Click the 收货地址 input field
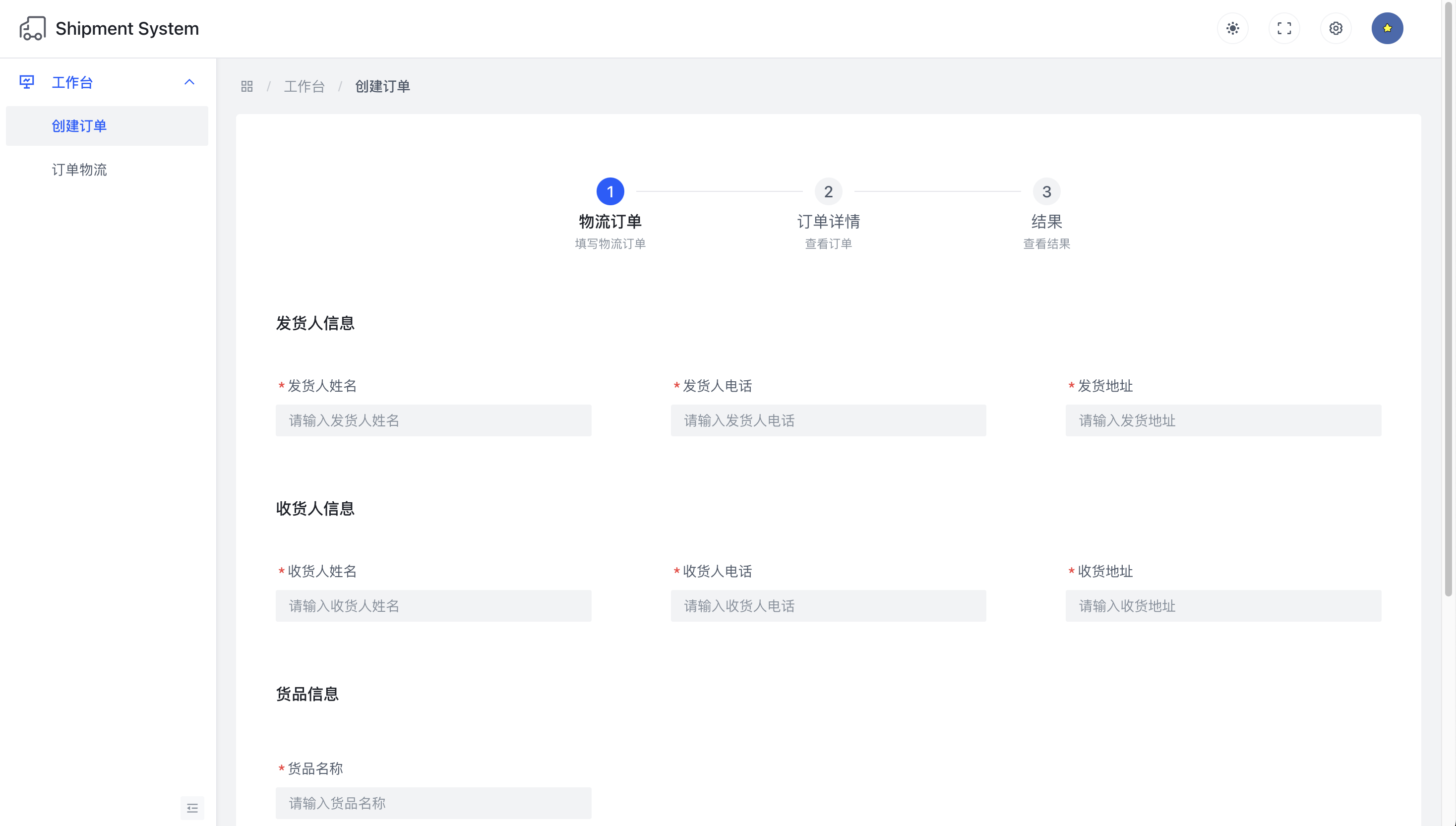 point(1223,606)
